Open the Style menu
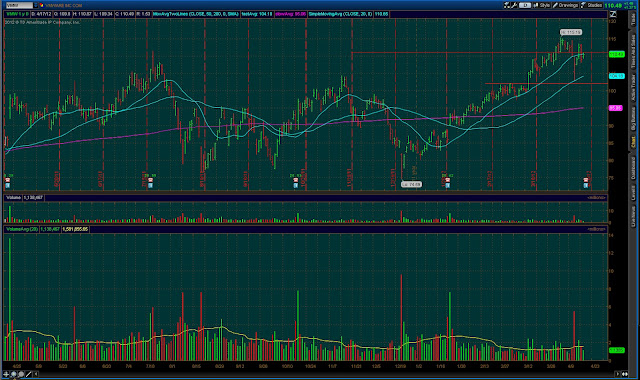 pos(542,5)
